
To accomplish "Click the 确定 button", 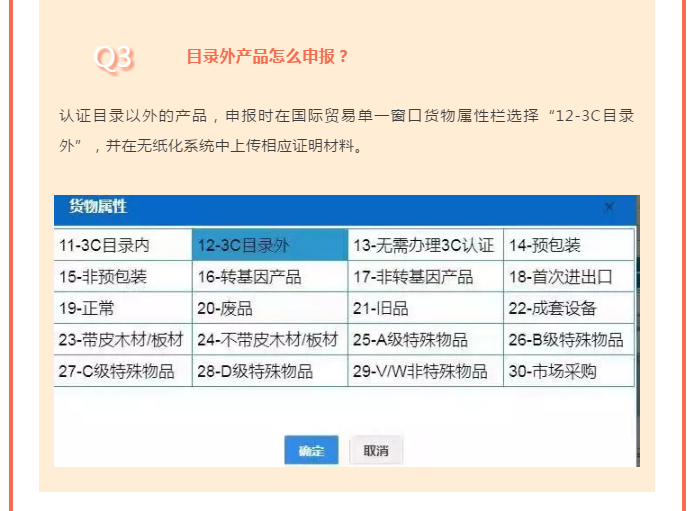I will [311, 450].
